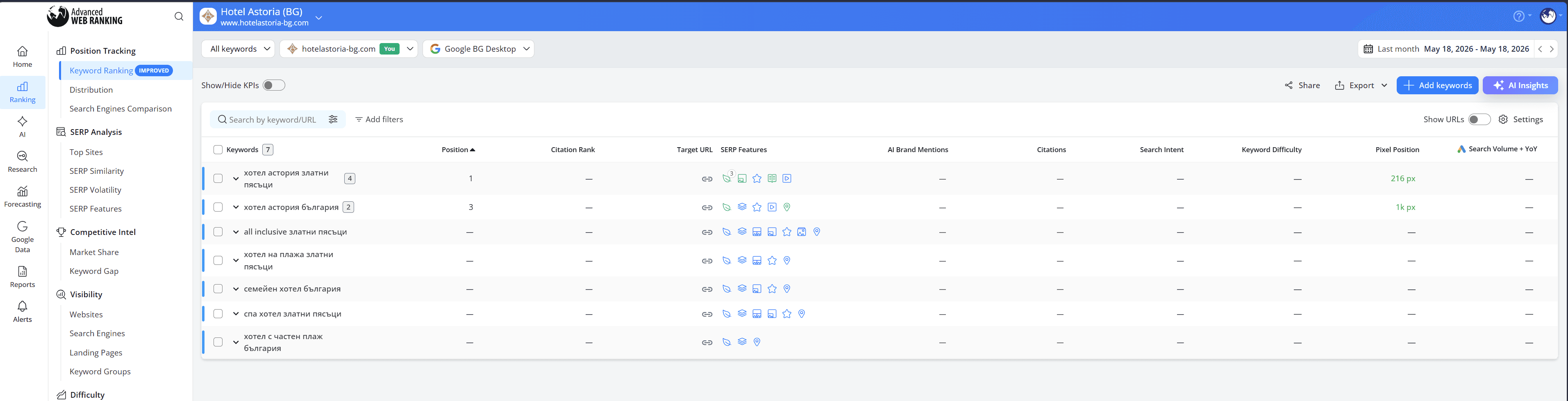The width and height of the screenshot is (1568, 401).
Task: Open the Forecasting sidebar section
Action: 23,196
